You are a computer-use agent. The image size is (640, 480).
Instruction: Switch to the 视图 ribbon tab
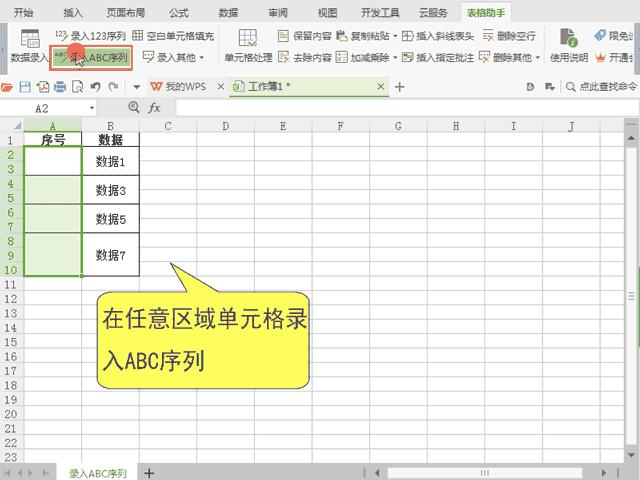[x=327, y=13]
